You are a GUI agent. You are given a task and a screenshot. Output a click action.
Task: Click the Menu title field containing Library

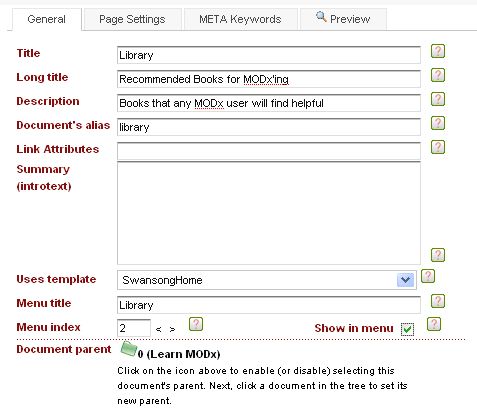tap(269, 305)
